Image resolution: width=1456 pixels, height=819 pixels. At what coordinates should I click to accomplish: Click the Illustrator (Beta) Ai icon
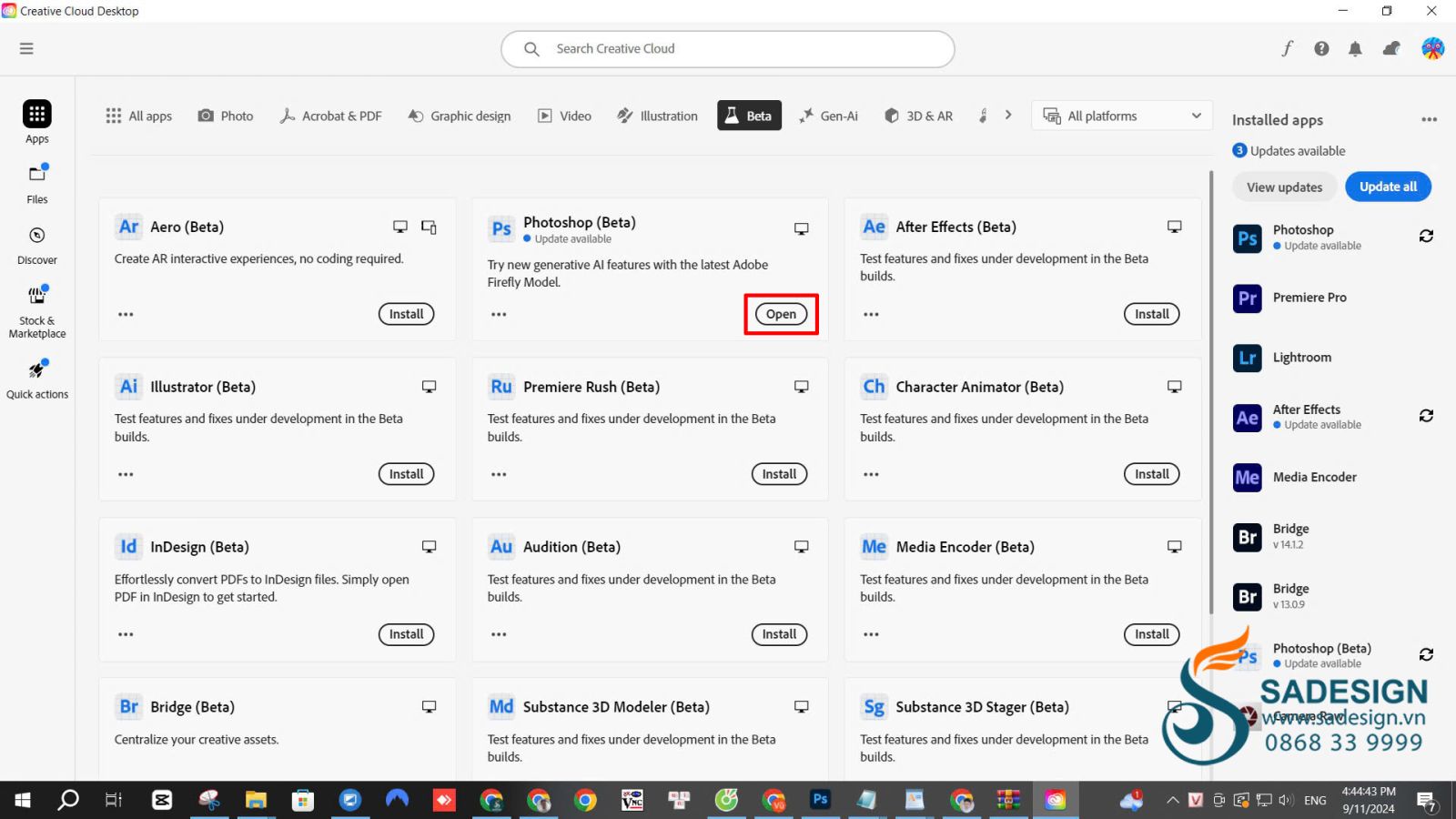(128, 387)
